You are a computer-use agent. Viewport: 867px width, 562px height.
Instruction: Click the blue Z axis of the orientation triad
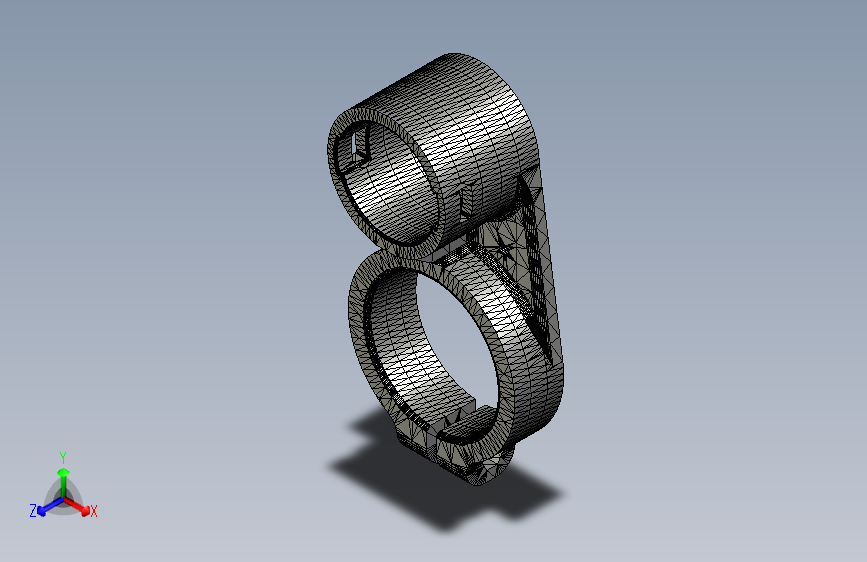50,506
